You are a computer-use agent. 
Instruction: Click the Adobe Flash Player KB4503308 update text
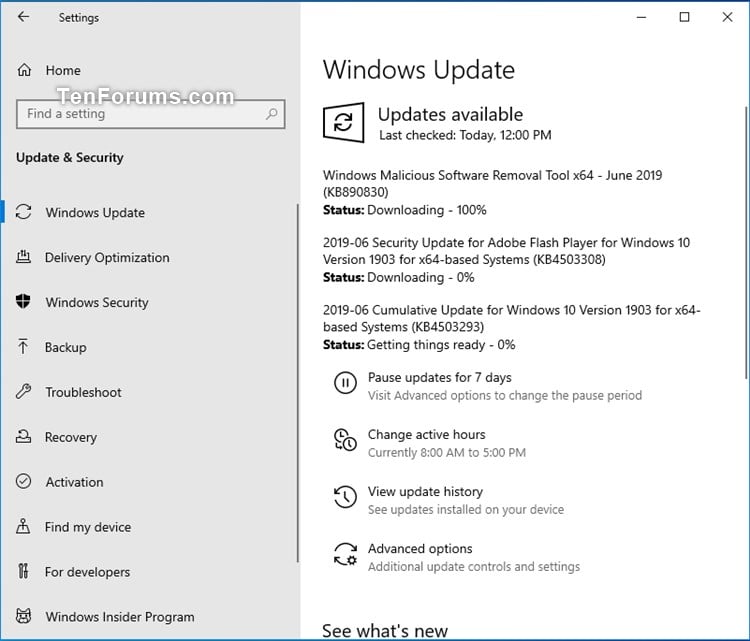point(506,251)
